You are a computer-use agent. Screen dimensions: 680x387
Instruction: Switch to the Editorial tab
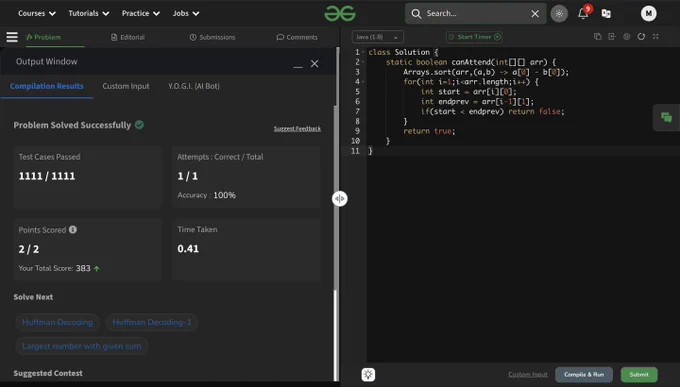[x=128, y=37]
